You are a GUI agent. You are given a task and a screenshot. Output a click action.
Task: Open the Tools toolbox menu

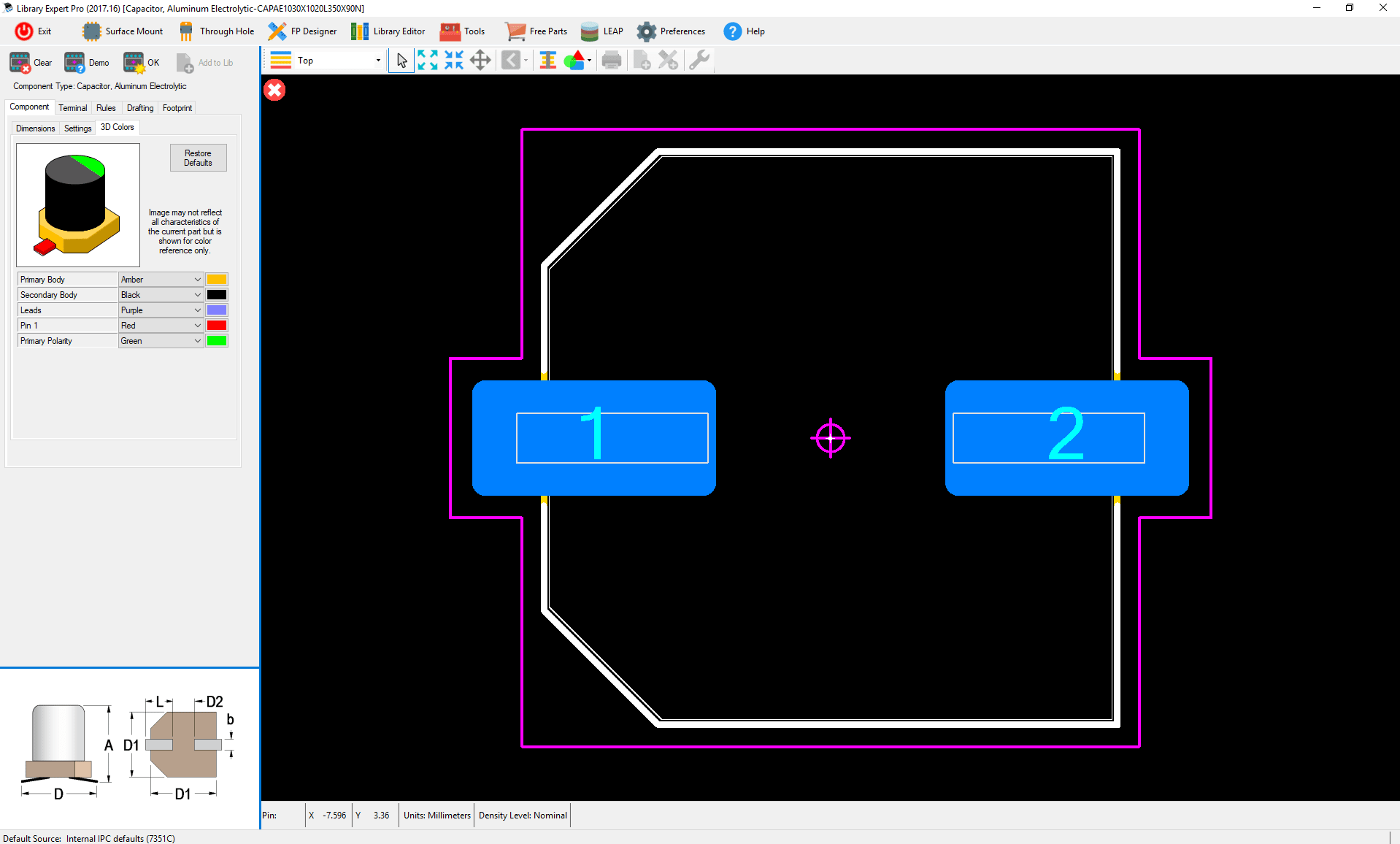(x=462, y=31)
